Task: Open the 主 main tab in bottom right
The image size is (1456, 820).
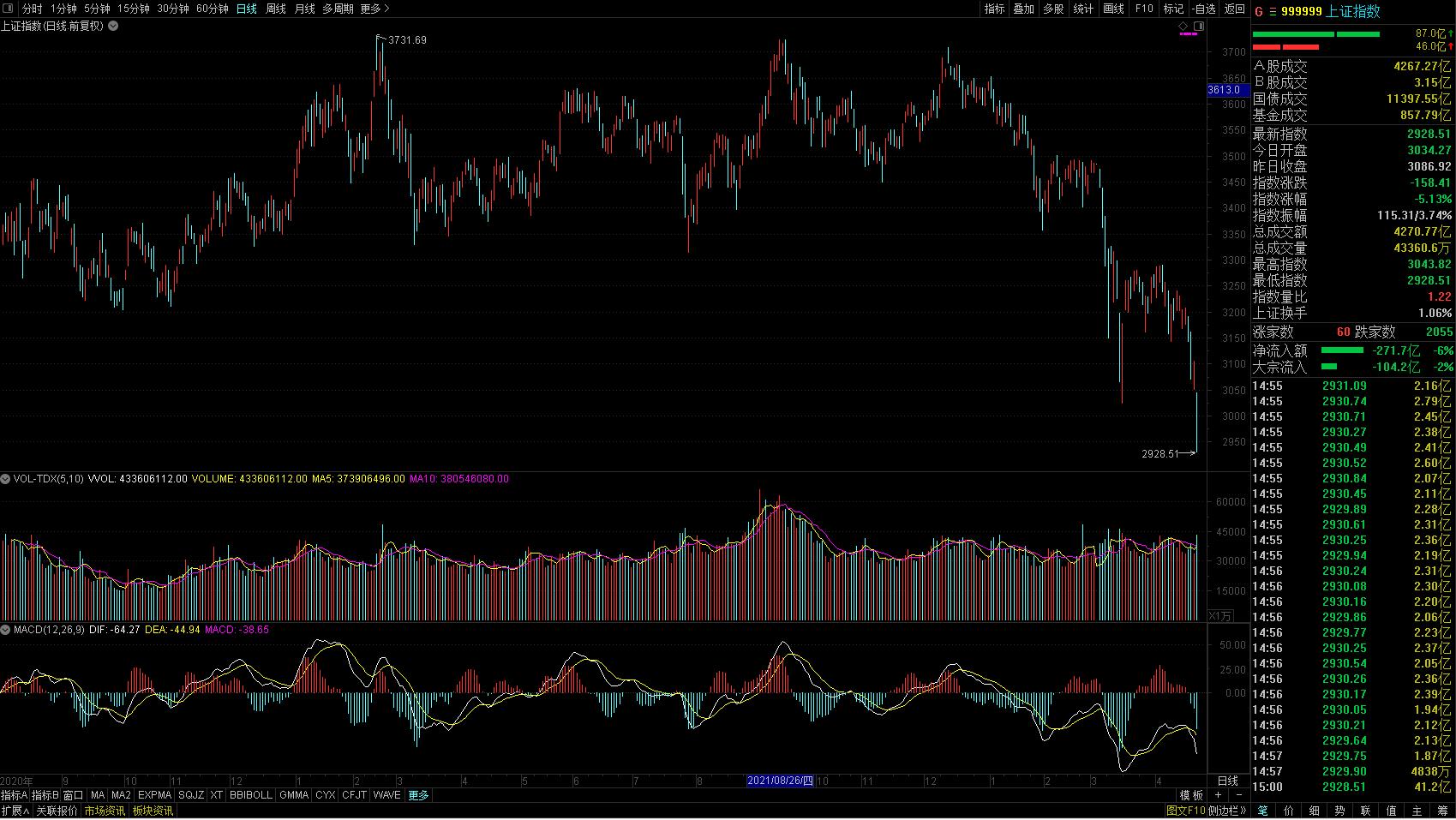Action: tap(1417, 811)
